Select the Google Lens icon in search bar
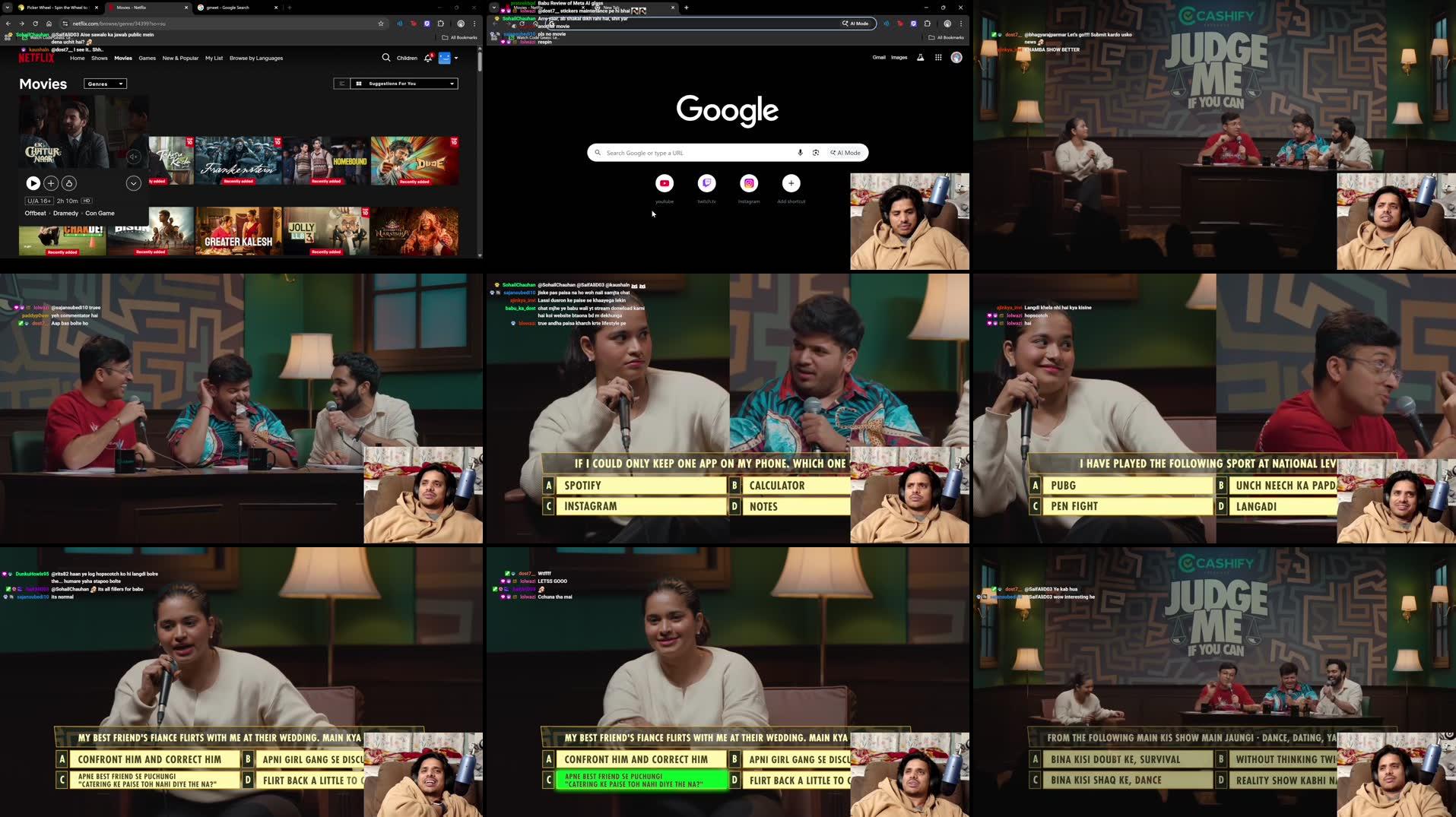Image resolution: width=1456 pixels, height=817 pixels. 815,152
